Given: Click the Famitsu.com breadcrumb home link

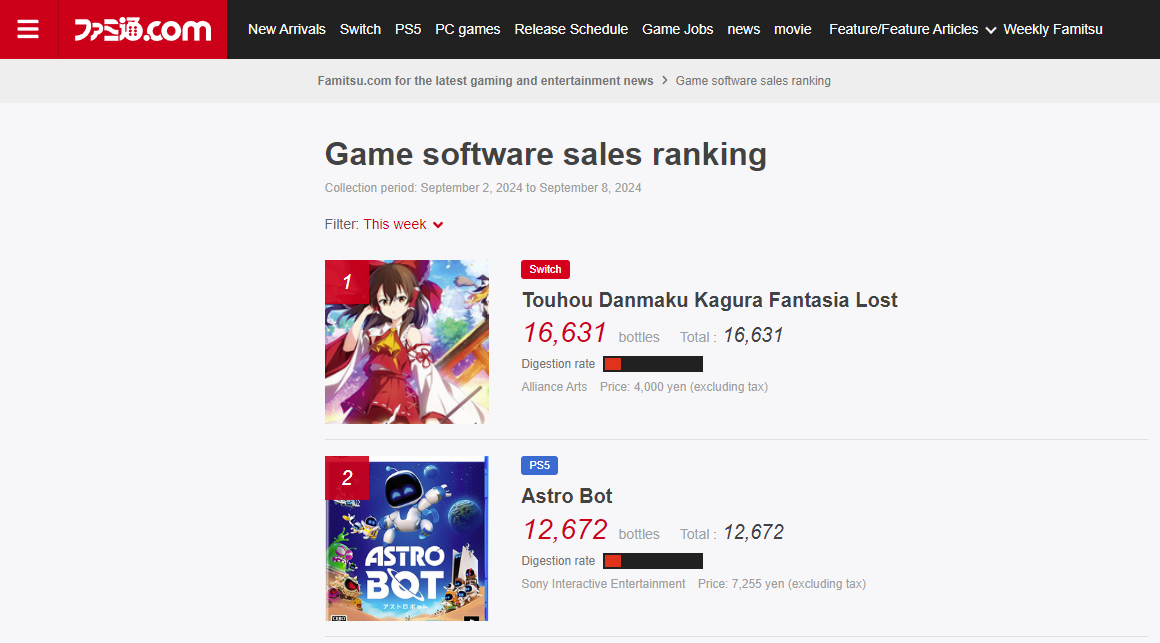Looking at the screenshot, I should 485,81.
